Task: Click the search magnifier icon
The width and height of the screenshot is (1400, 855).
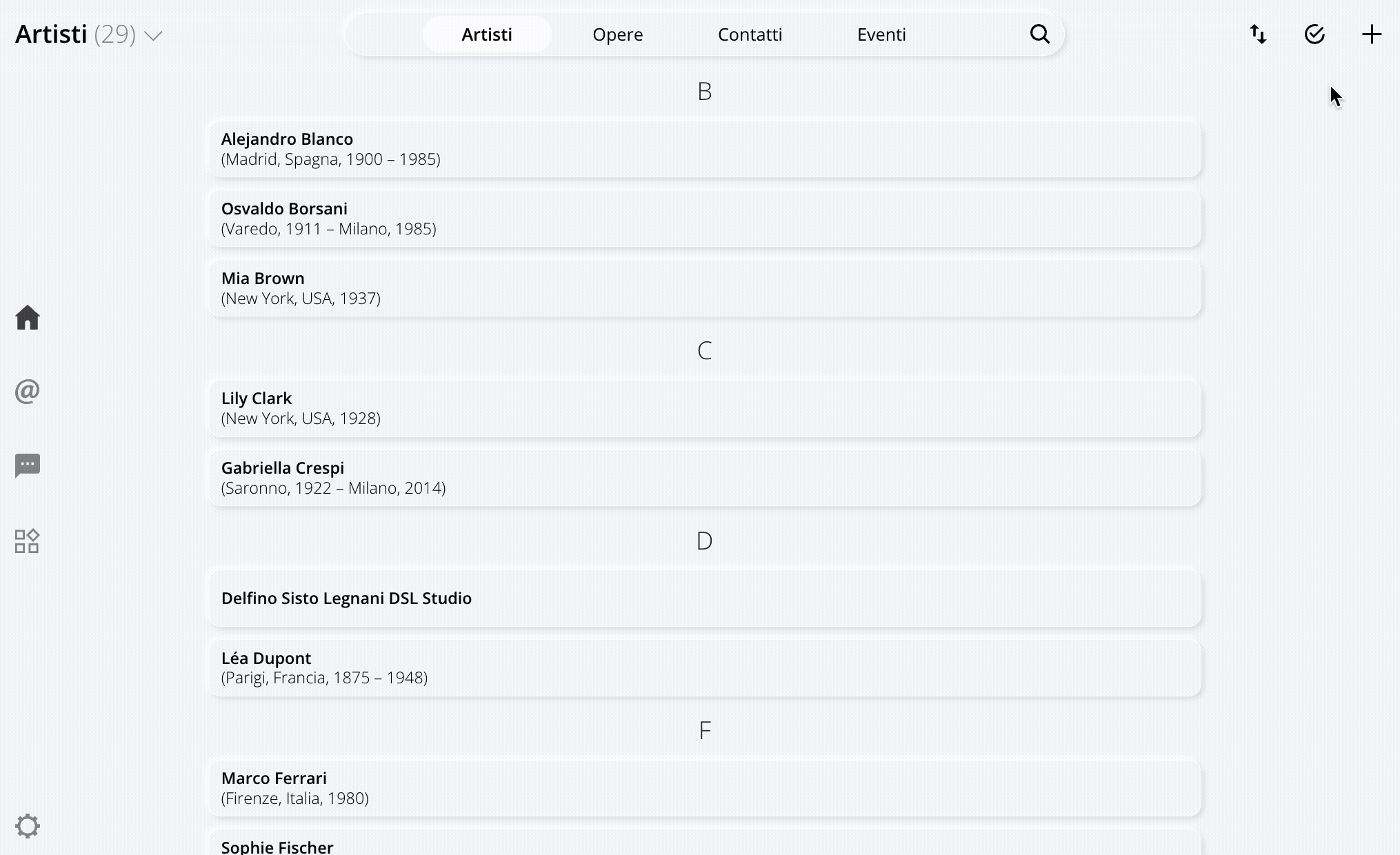Action: pyautogui.click(x=1039, y=34)
